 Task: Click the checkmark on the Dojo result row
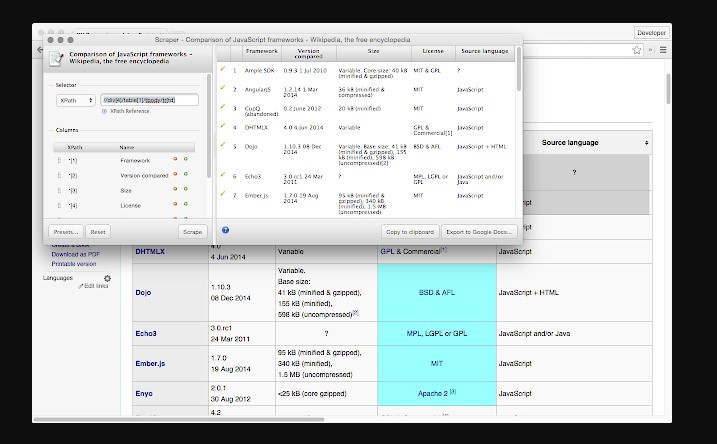(x=223, y=144)
